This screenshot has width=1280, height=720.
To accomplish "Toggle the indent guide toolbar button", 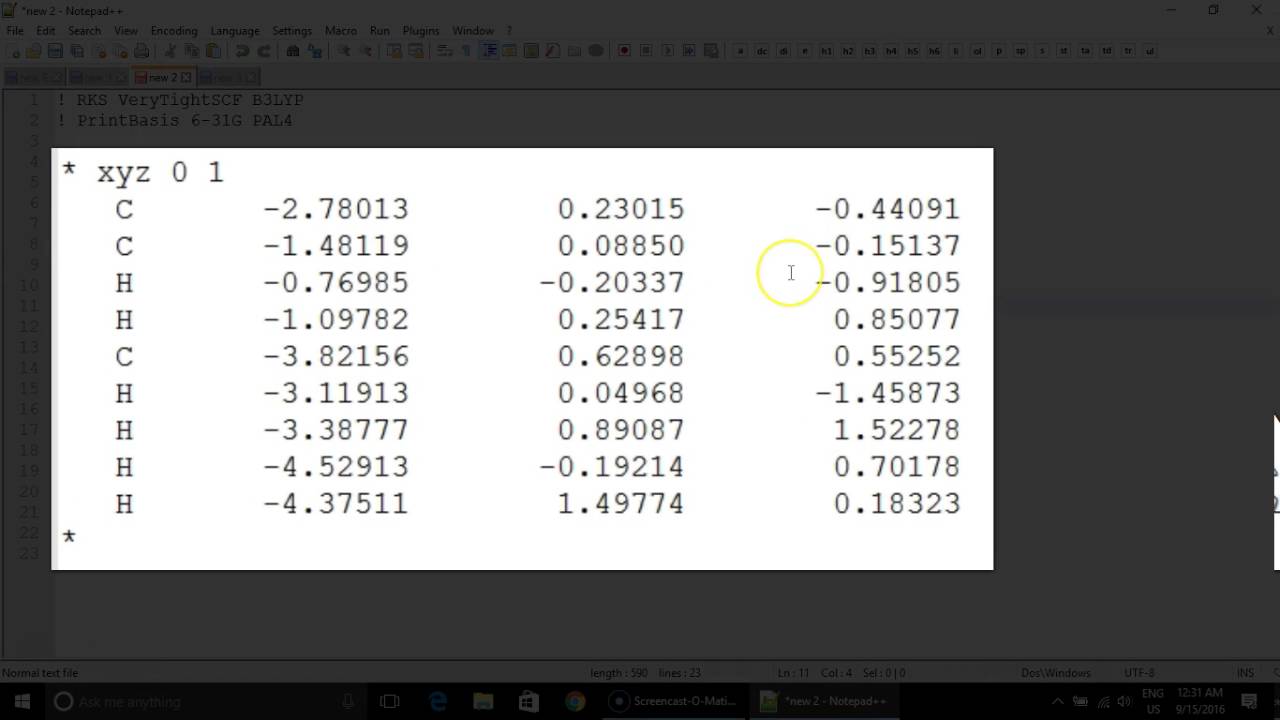I will (489, 51).
